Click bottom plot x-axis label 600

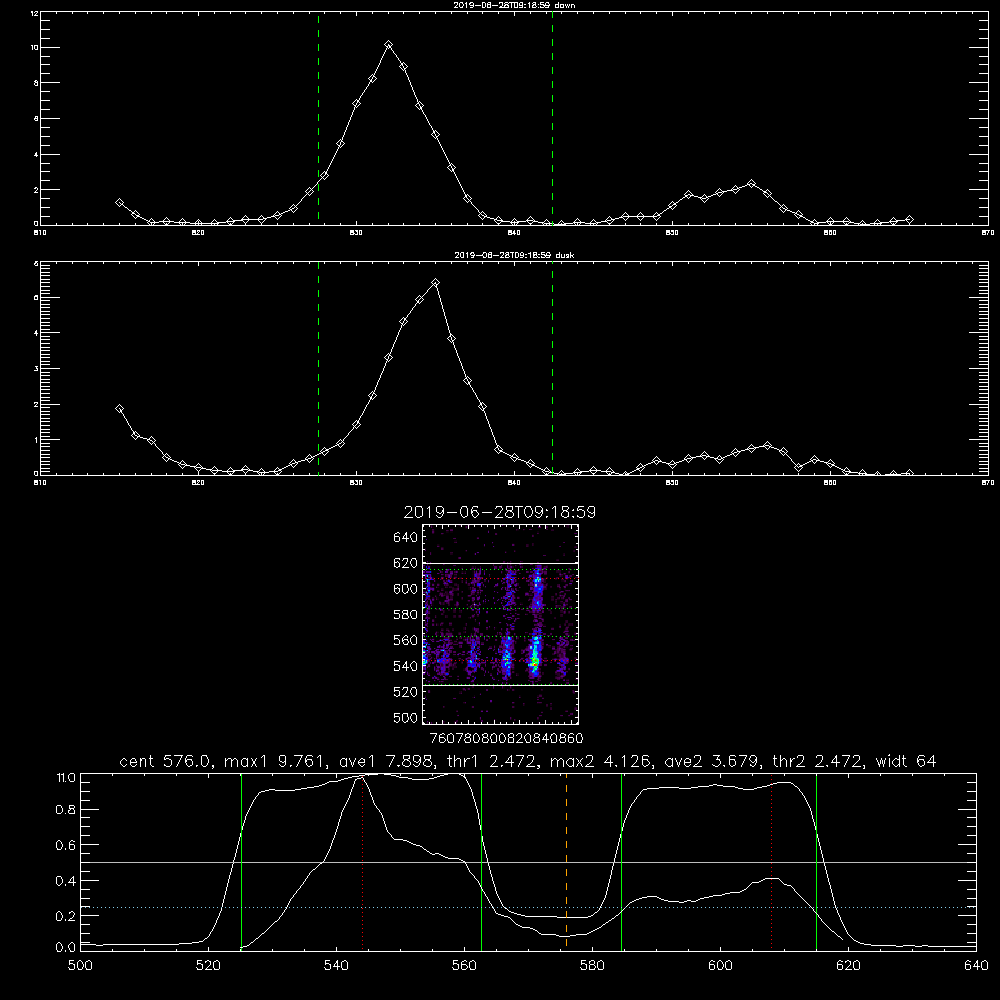coord(720,966)
